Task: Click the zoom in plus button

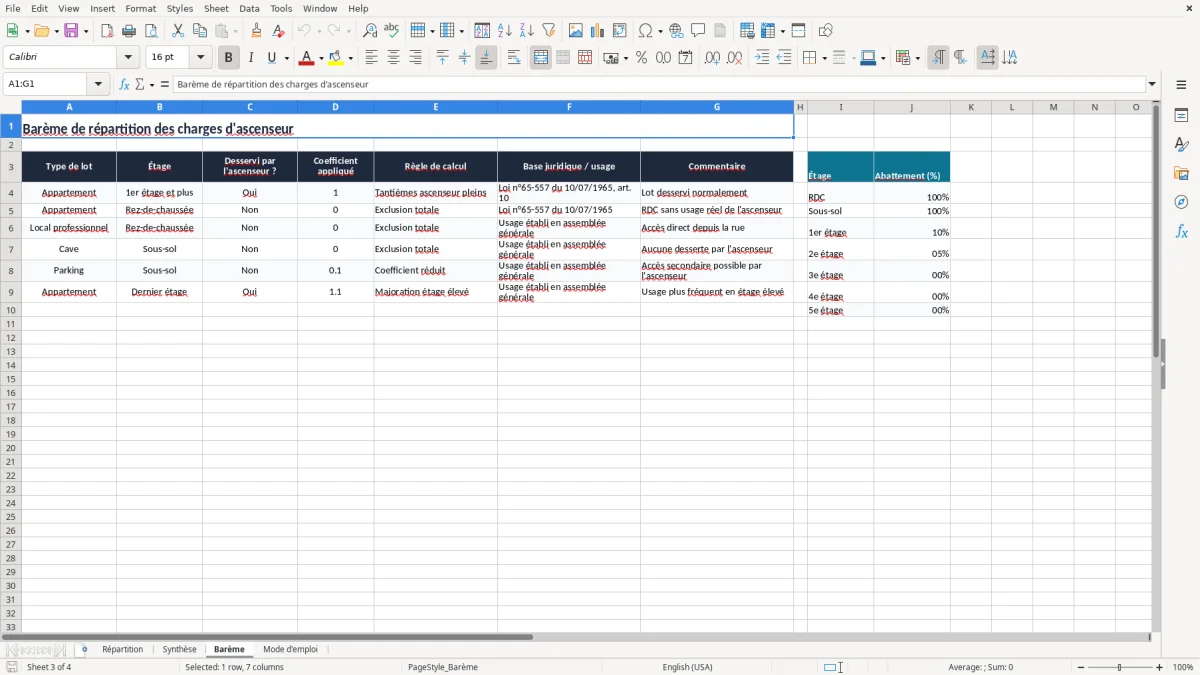Action: (1160, 667)
